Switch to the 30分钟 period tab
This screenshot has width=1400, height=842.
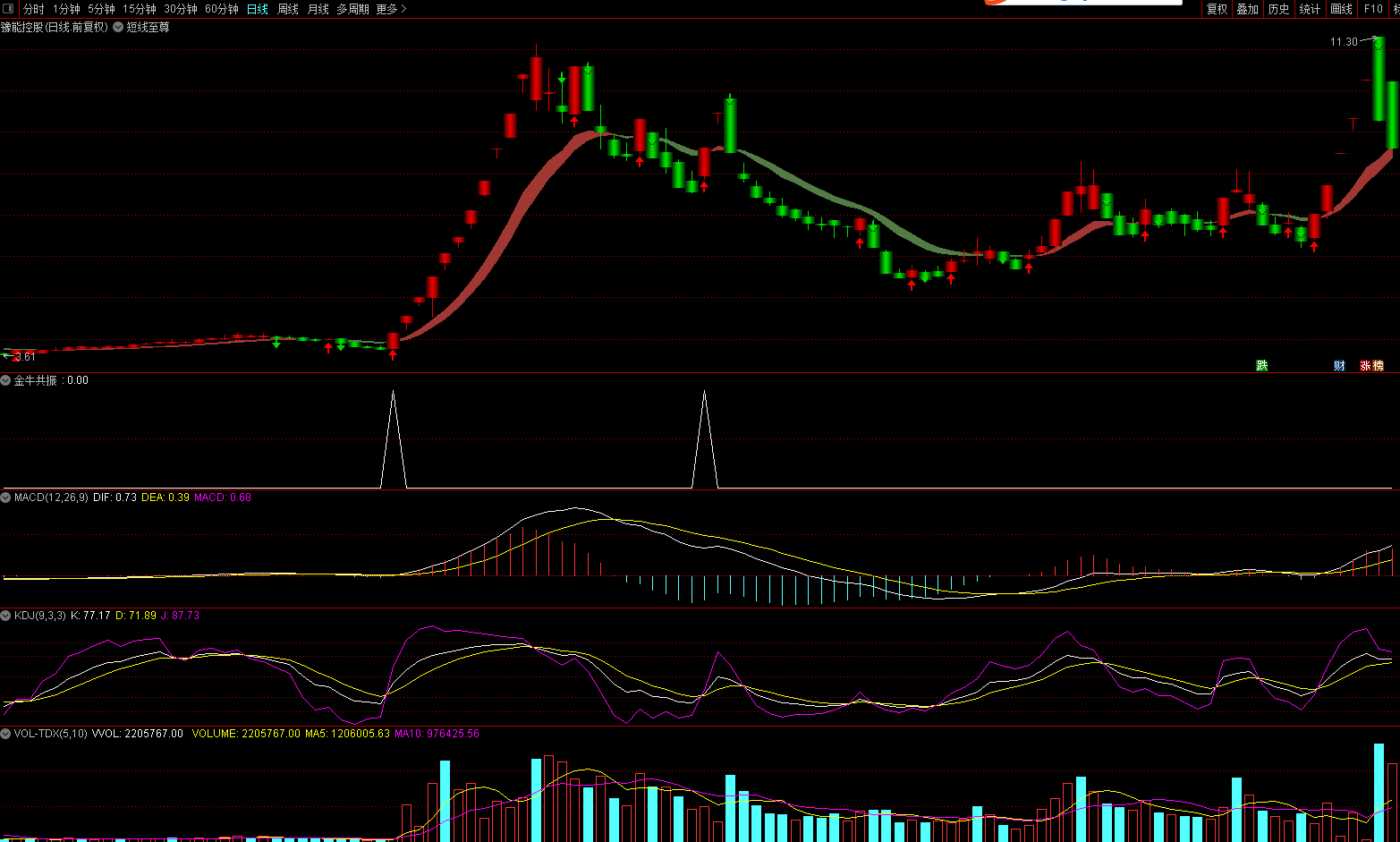pos(181,9)
